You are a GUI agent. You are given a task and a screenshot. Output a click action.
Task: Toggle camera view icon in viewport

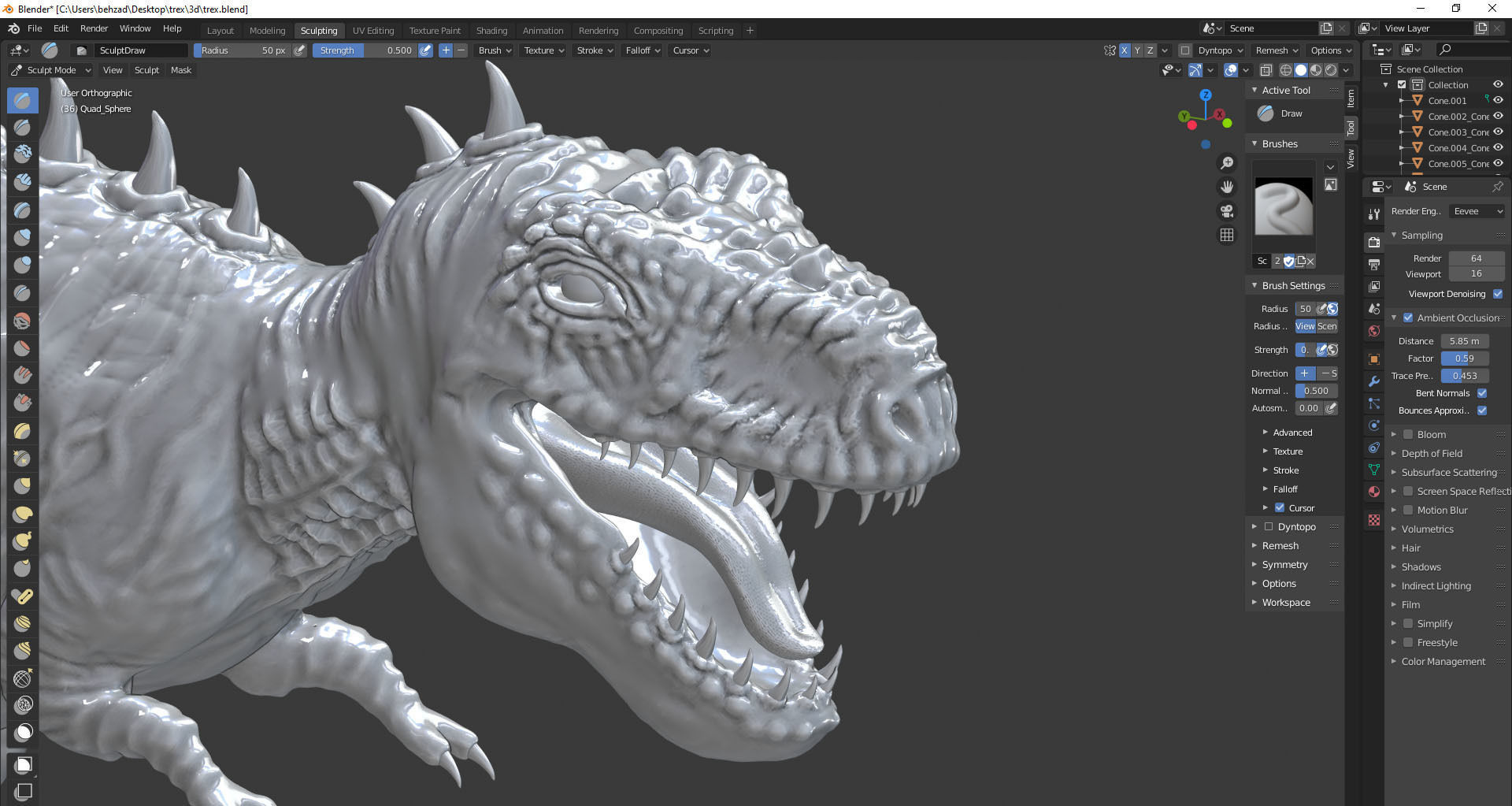coord(1227,211)
